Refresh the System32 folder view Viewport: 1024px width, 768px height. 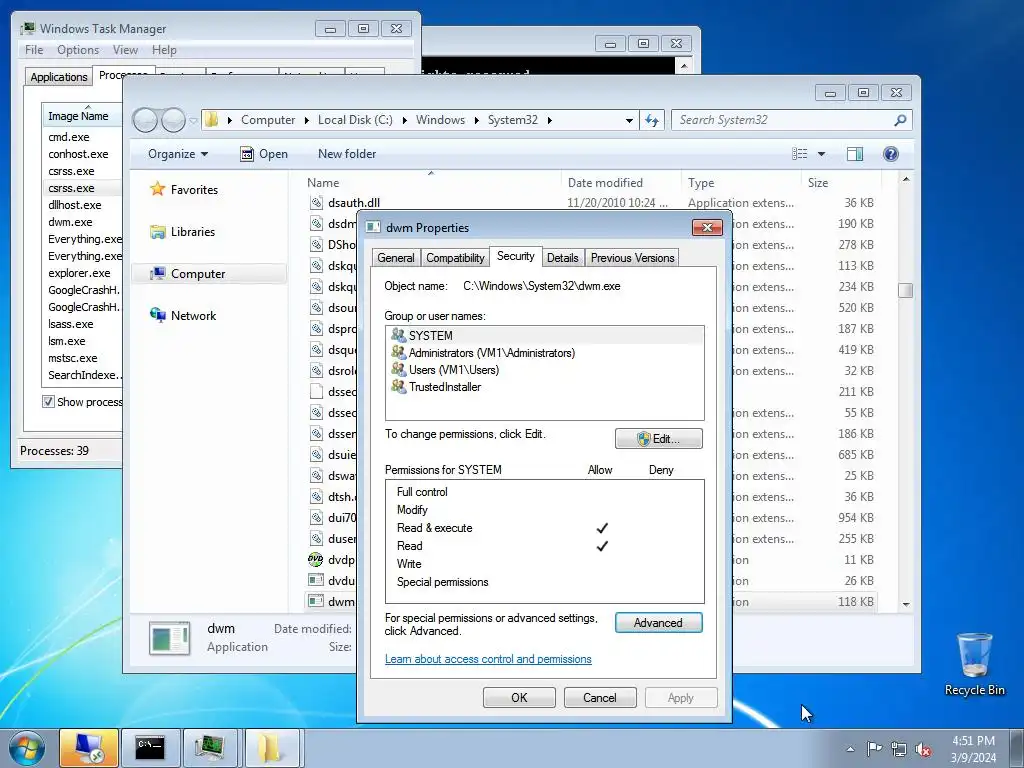(652, 120)
